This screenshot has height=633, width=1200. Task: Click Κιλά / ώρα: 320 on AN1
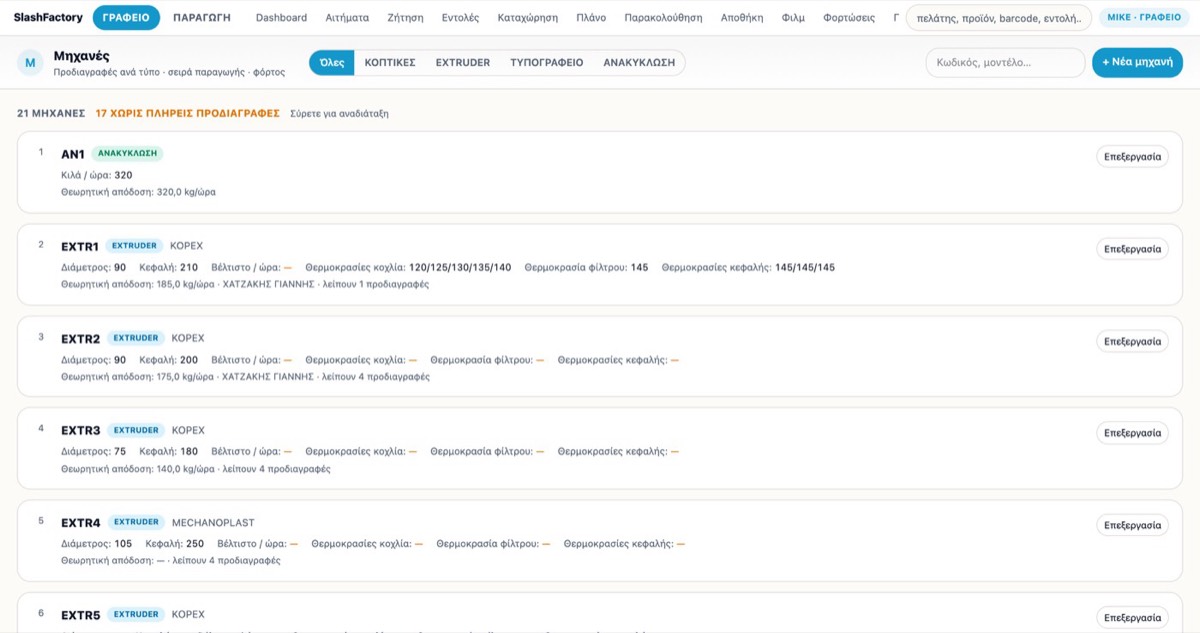pyautogui.click(x=97, y=175)
